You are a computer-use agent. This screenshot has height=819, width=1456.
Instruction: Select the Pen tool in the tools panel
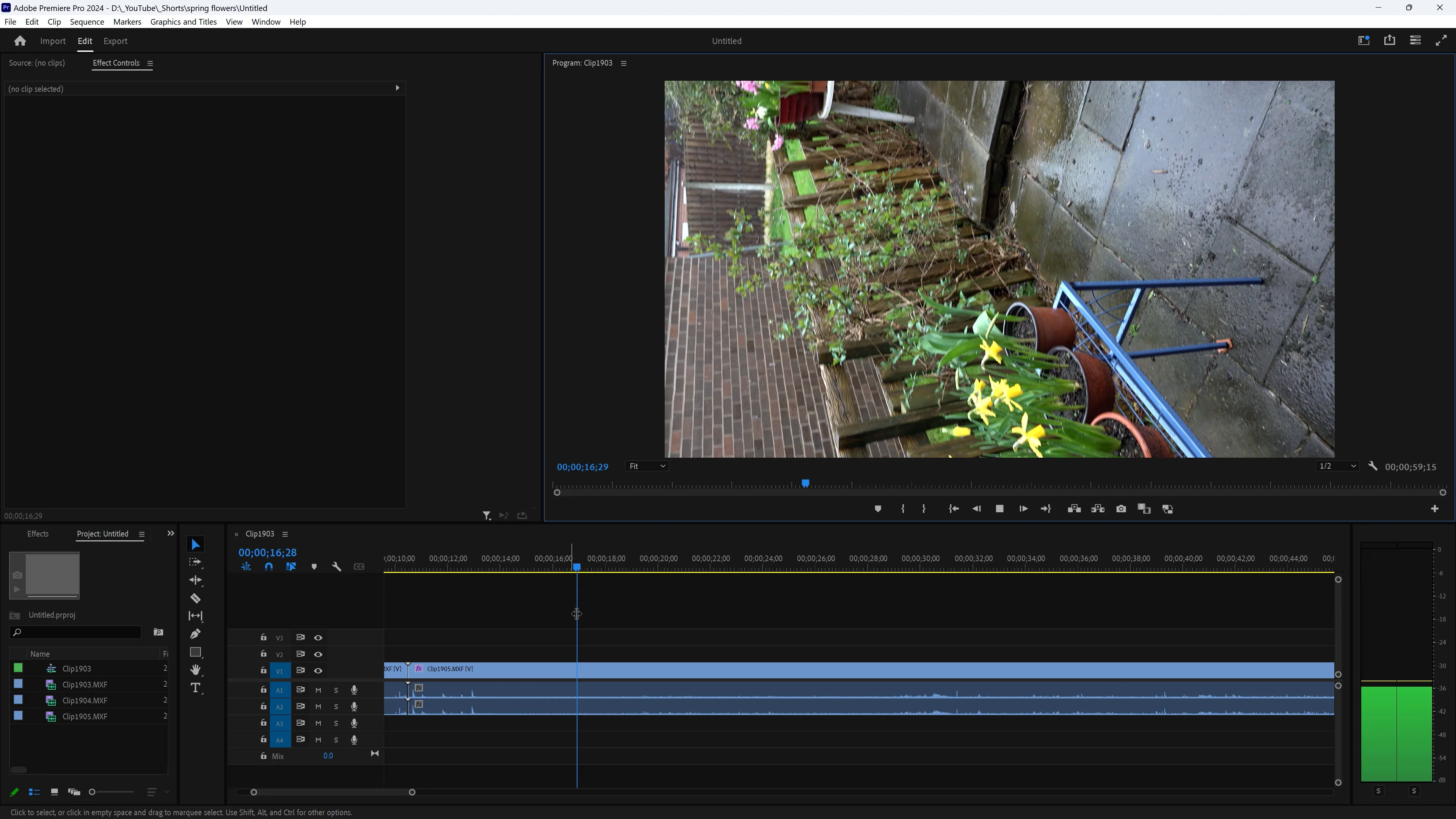tap(195, 634)
